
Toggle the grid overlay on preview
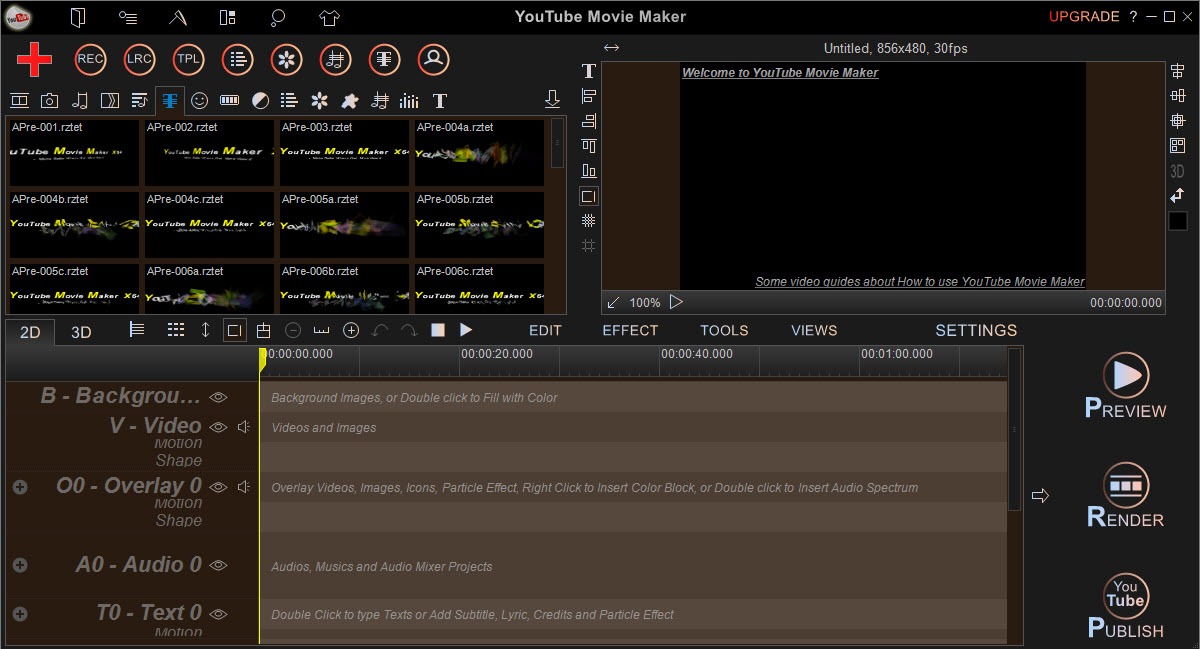click(x=589, y=221)
